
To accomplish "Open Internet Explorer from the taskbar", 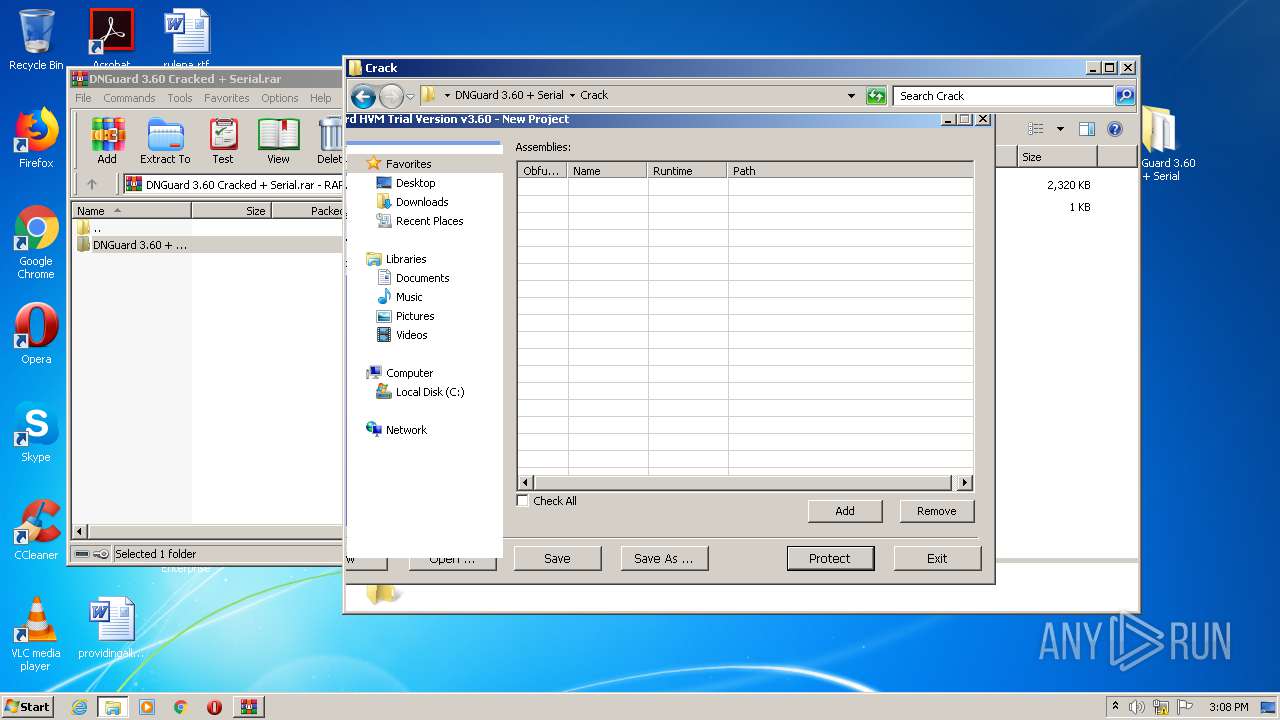I will coord(79,707).
